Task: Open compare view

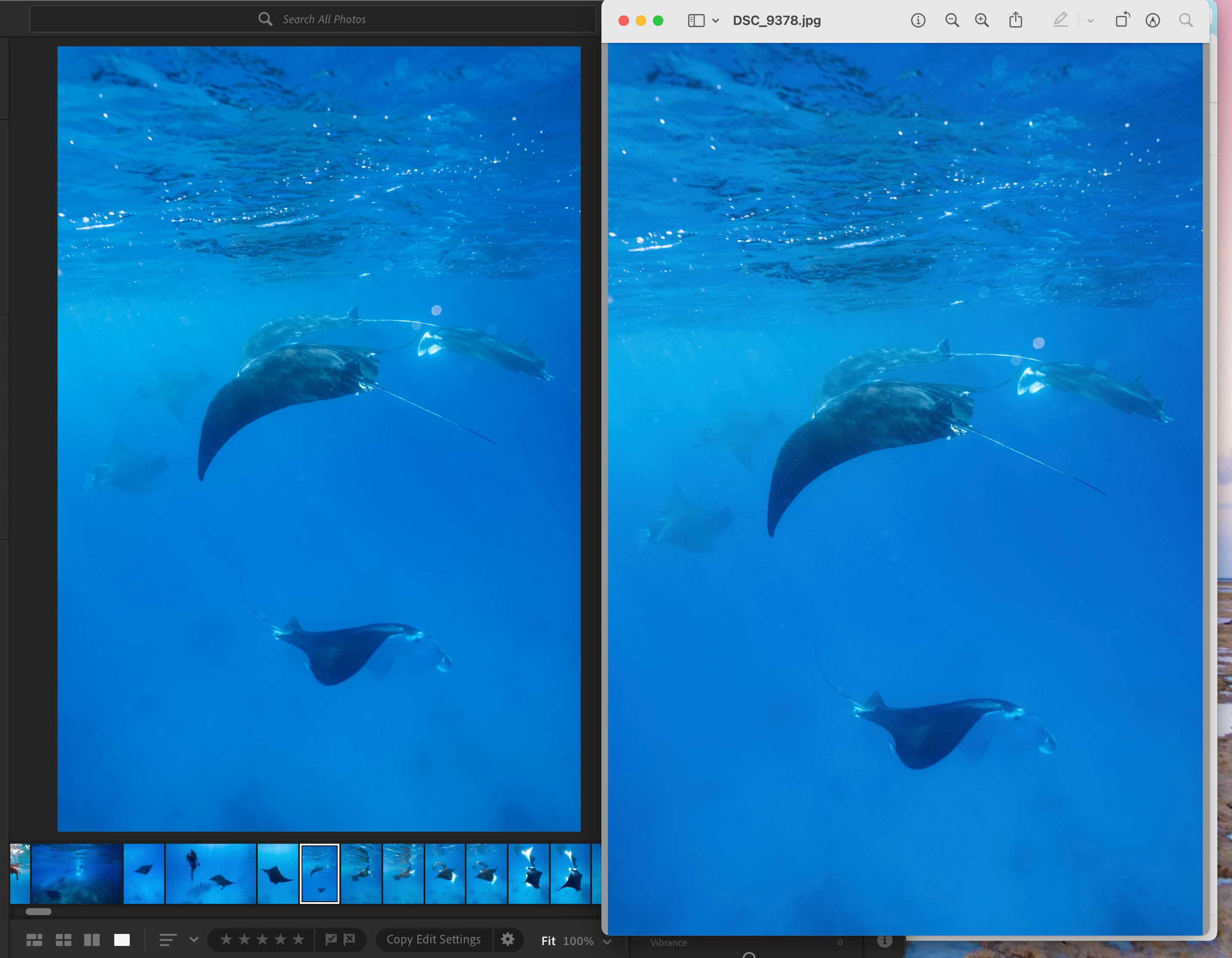Action: tap(92, 940)
